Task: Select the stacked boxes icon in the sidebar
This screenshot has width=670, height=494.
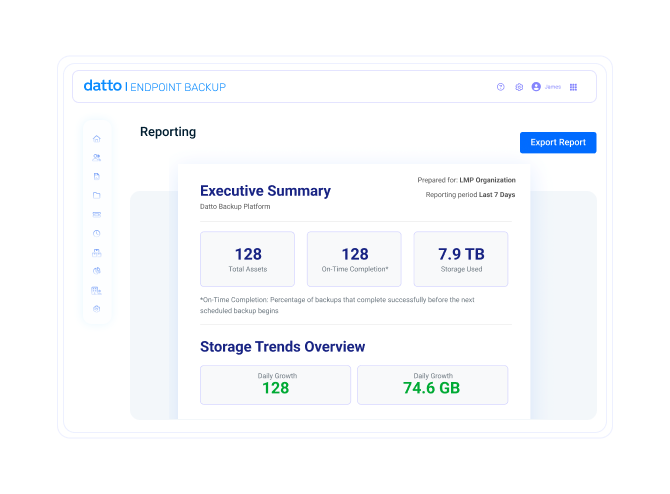Action: click(97, 252)
